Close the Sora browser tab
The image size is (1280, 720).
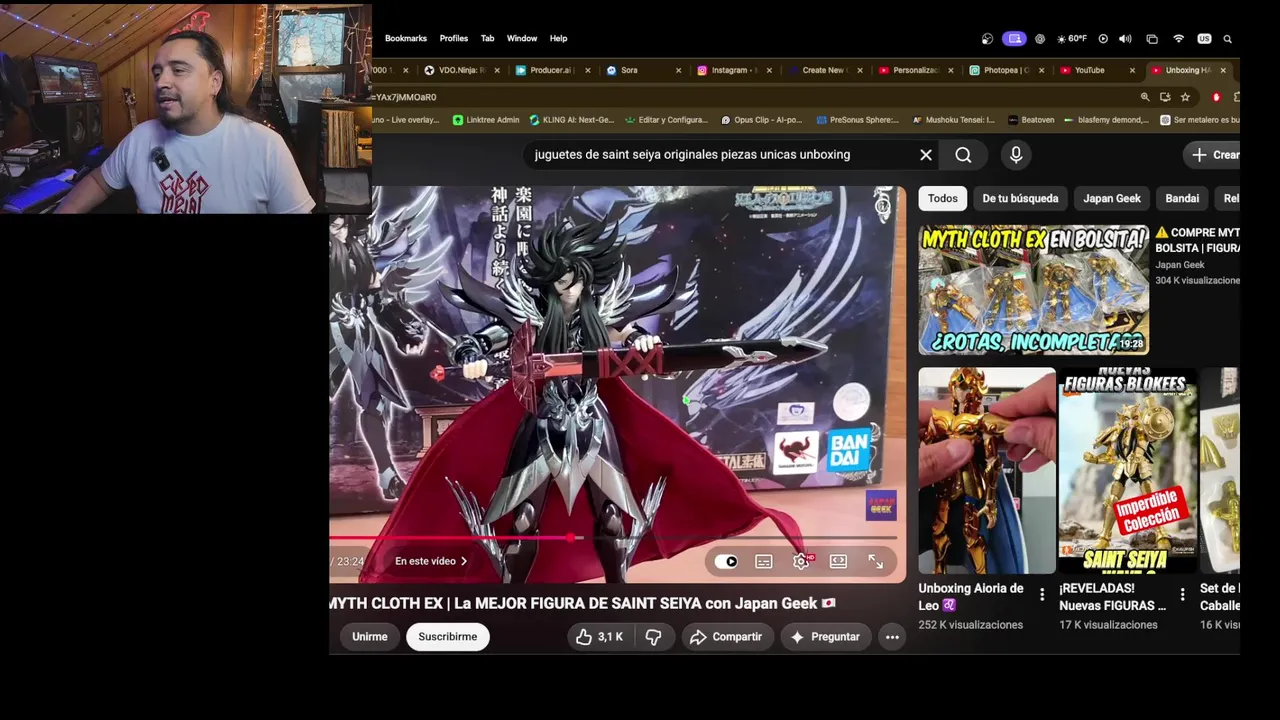[678, 70]
